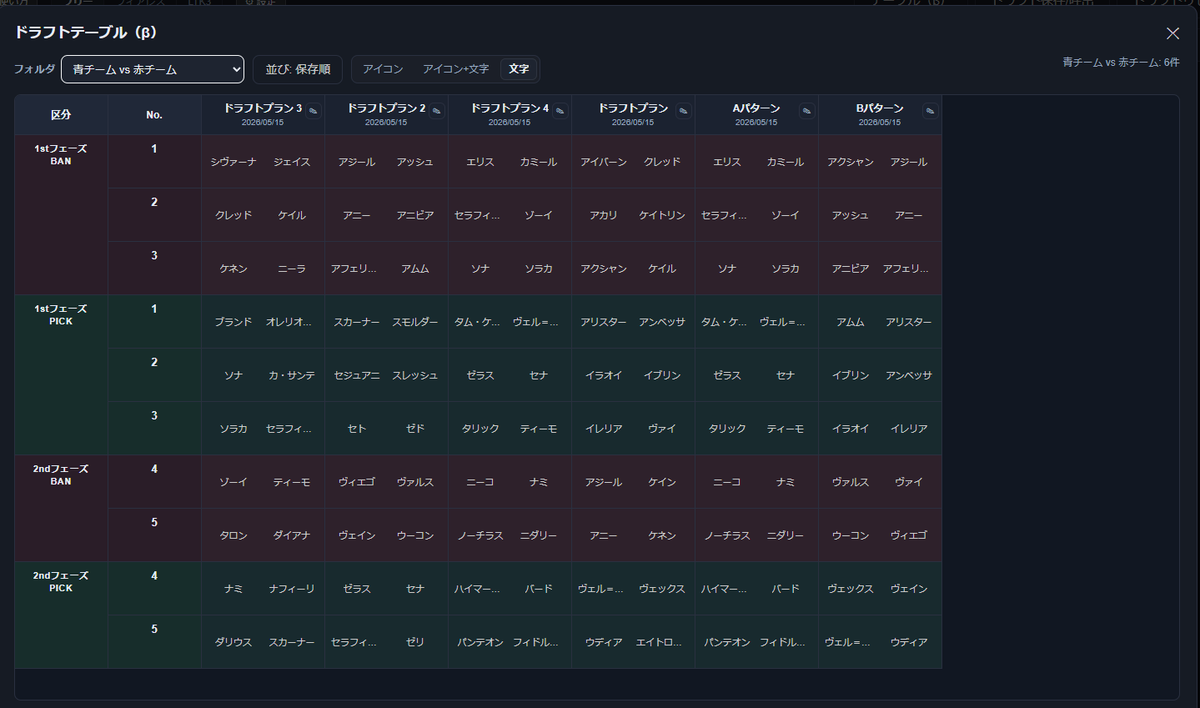Click スモルダー in the ドラフトプラン 2 column
The image size is (1200, 708).
415,322
